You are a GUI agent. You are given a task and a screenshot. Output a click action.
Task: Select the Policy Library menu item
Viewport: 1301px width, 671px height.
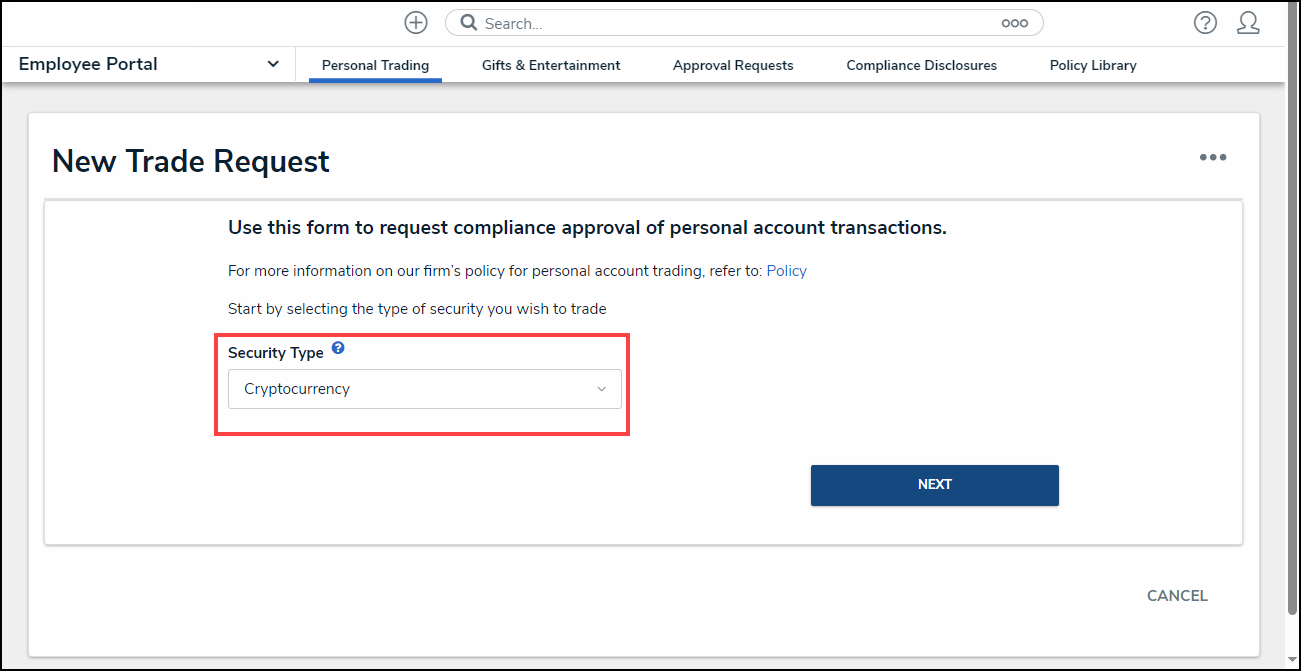pyautogui.click(x=1093, y=65)
